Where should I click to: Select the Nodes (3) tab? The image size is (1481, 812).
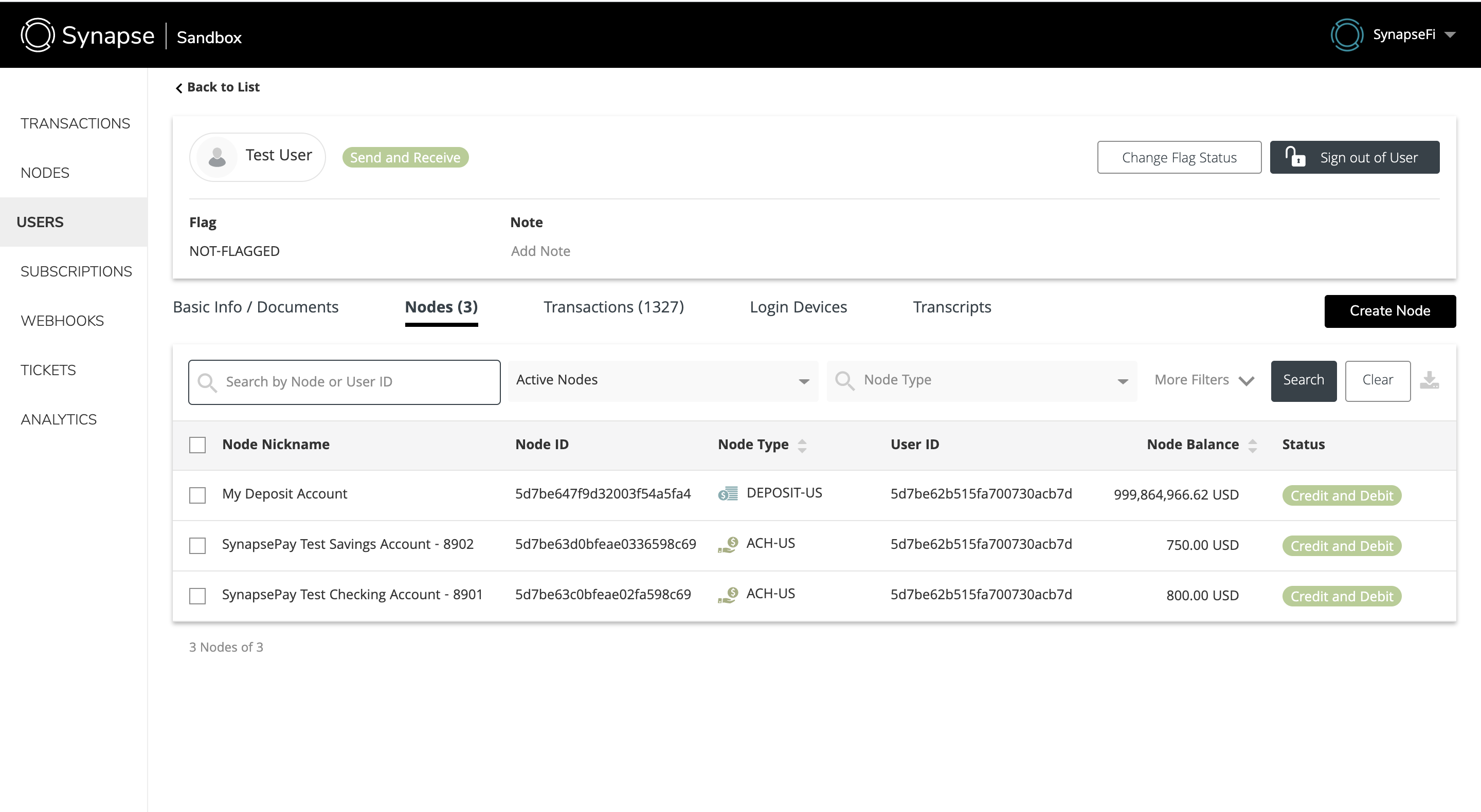[x=441, y=307]
